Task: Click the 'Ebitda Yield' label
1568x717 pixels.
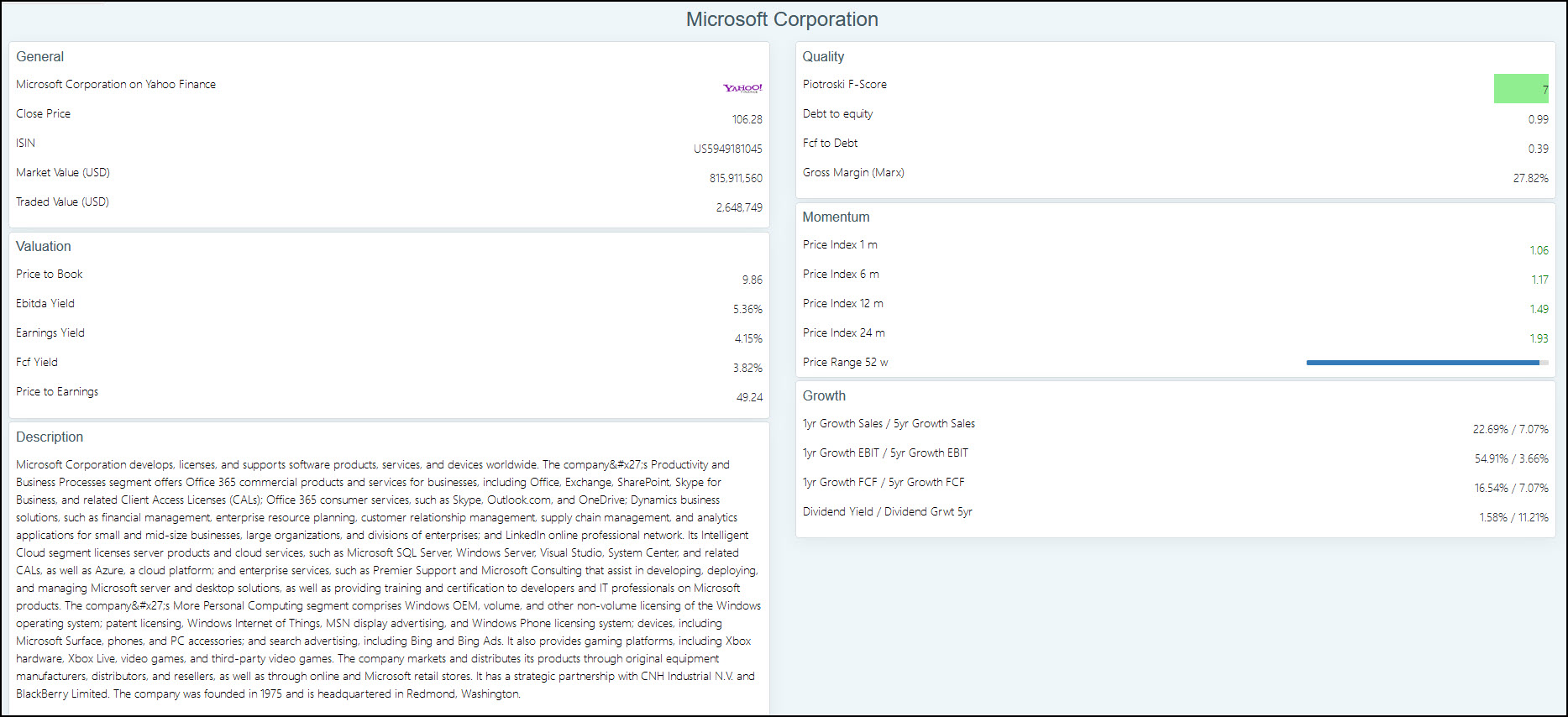Action: click(x=45, y=303)
